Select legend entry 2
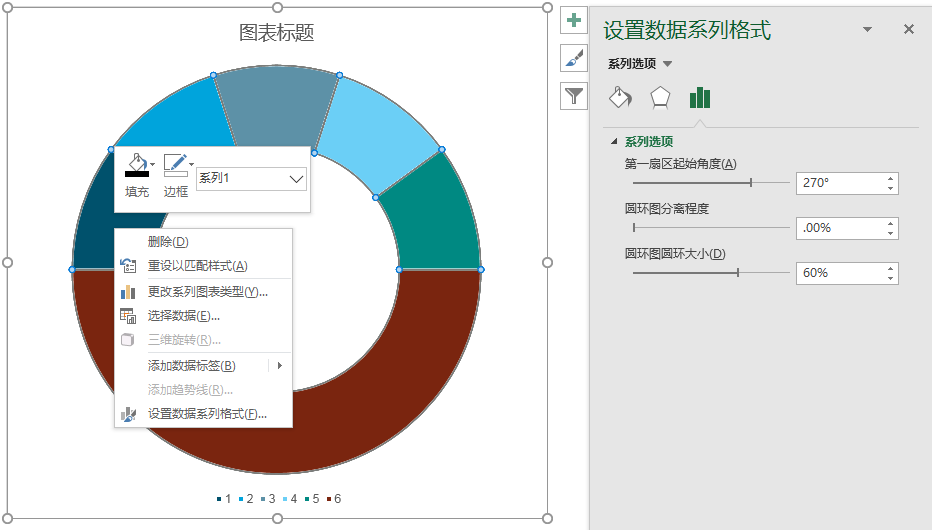932x530 pixels. pyautogui.click(x=246, y=499)
